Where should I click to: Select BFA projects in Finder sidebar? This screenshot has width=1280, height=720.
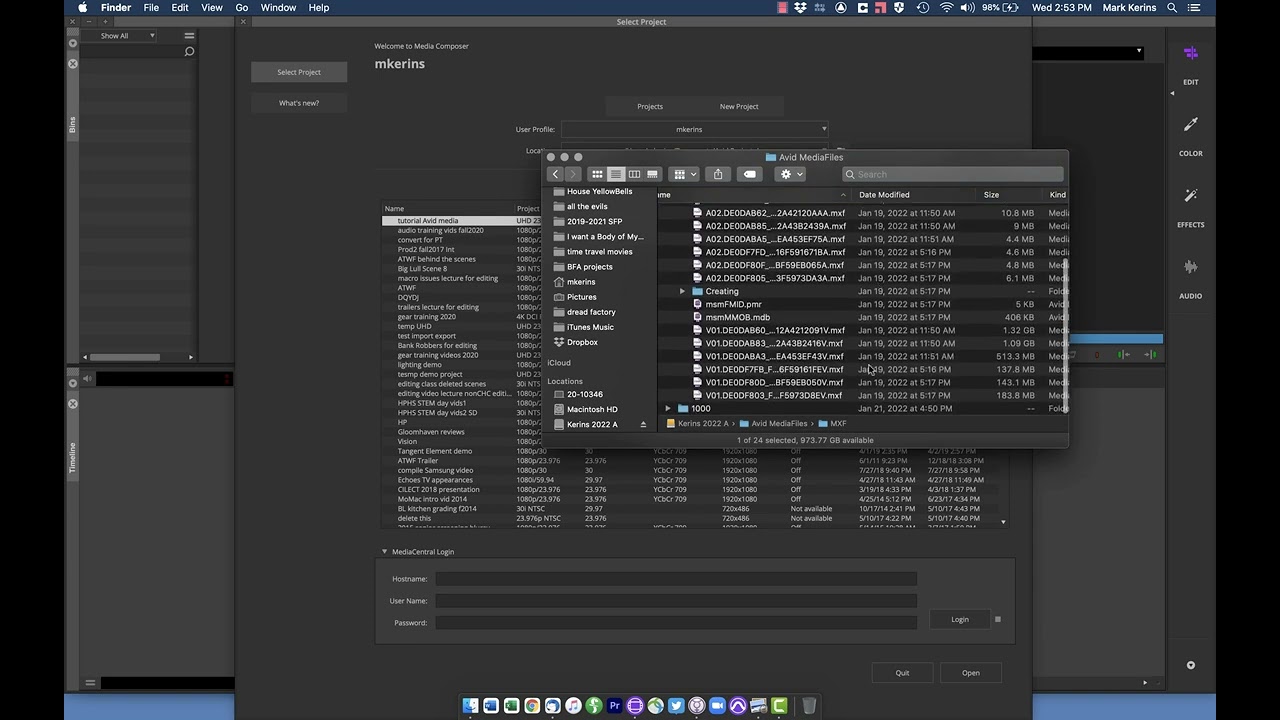click(590, 267)
